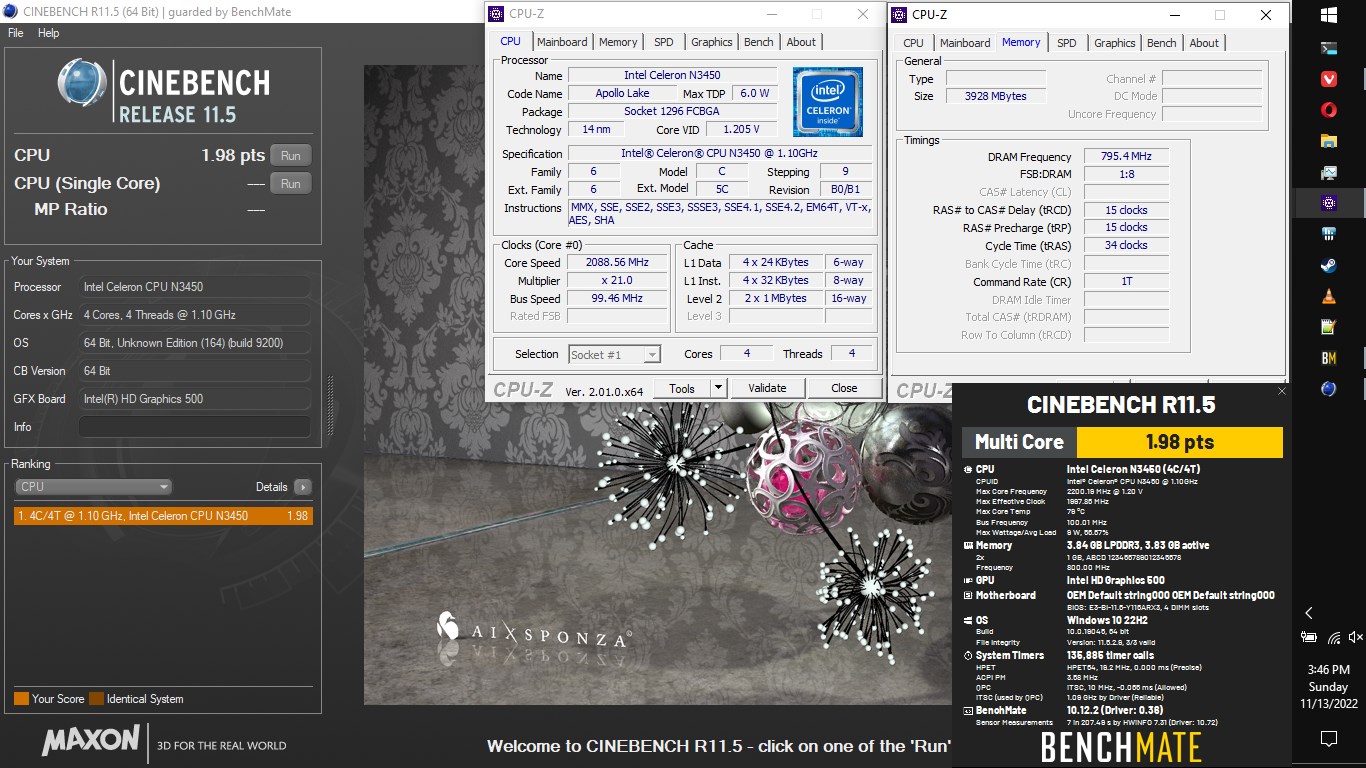The image size is (1366, 768).
Task: Check the battery status tray icon
Action: coord(1309,637)
